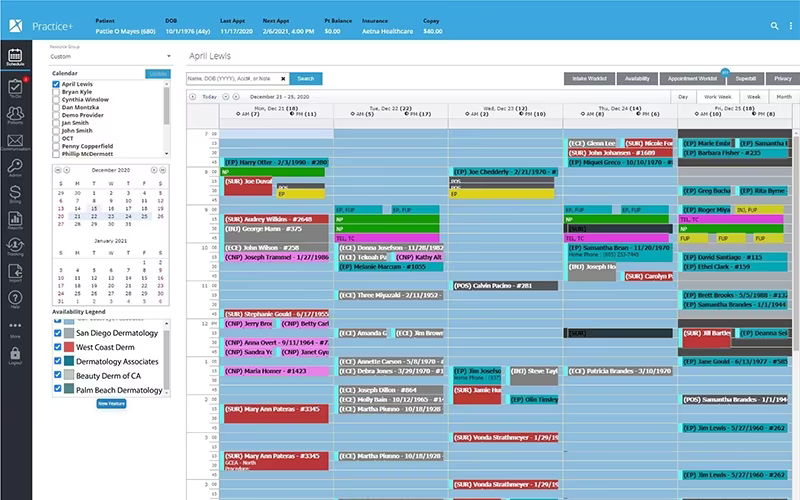This screenshot has height=500, width=800.
Task: Uncheck April Lewis calendar checkbox
Action: tap(56, 84)
